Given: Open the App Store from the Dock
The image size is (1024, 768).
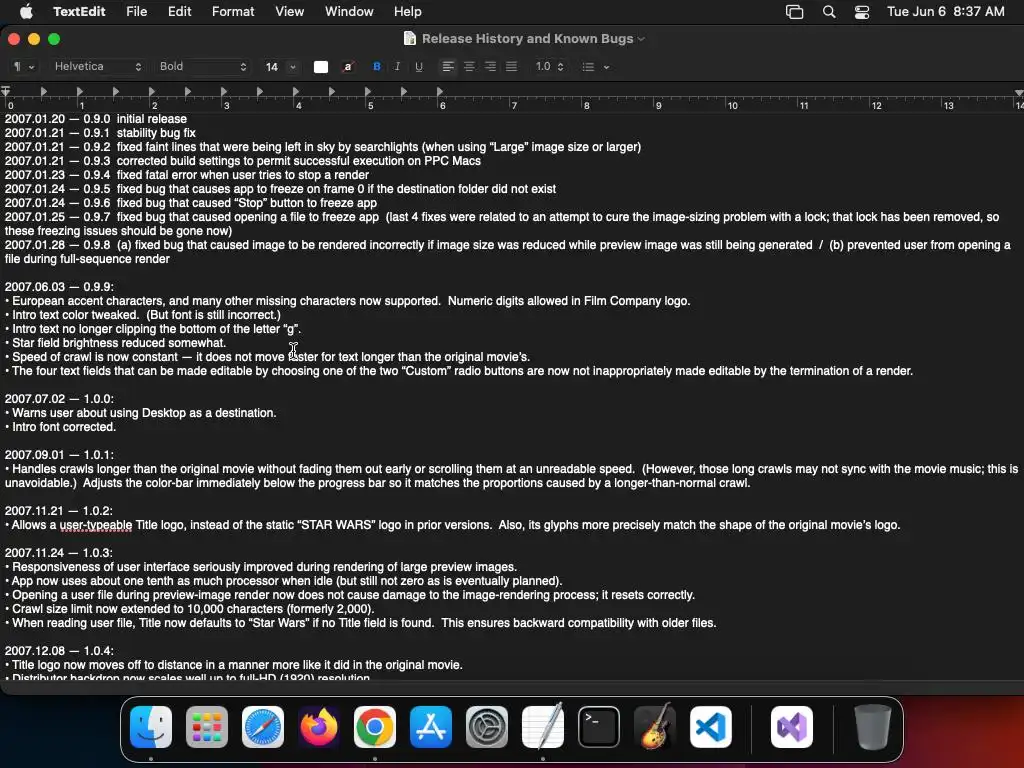Looking at the screenshot, I should (x=431, y=727).
